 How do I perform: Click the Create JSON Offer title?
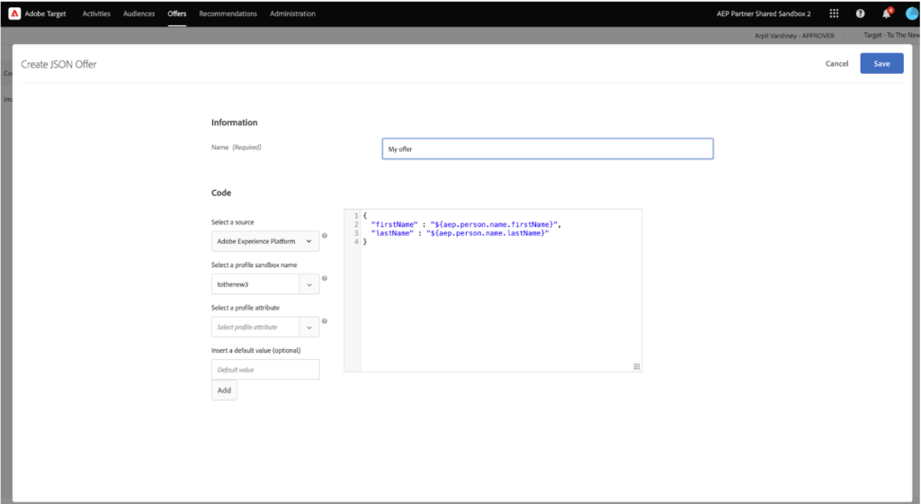point(59,64)
